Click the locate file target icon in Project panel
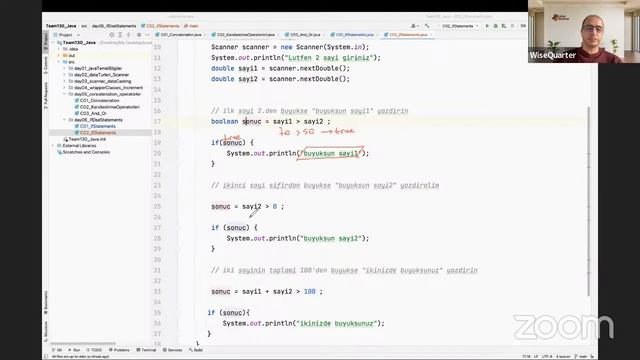Viewport: 640px width, 360px height. pos(111,35)
